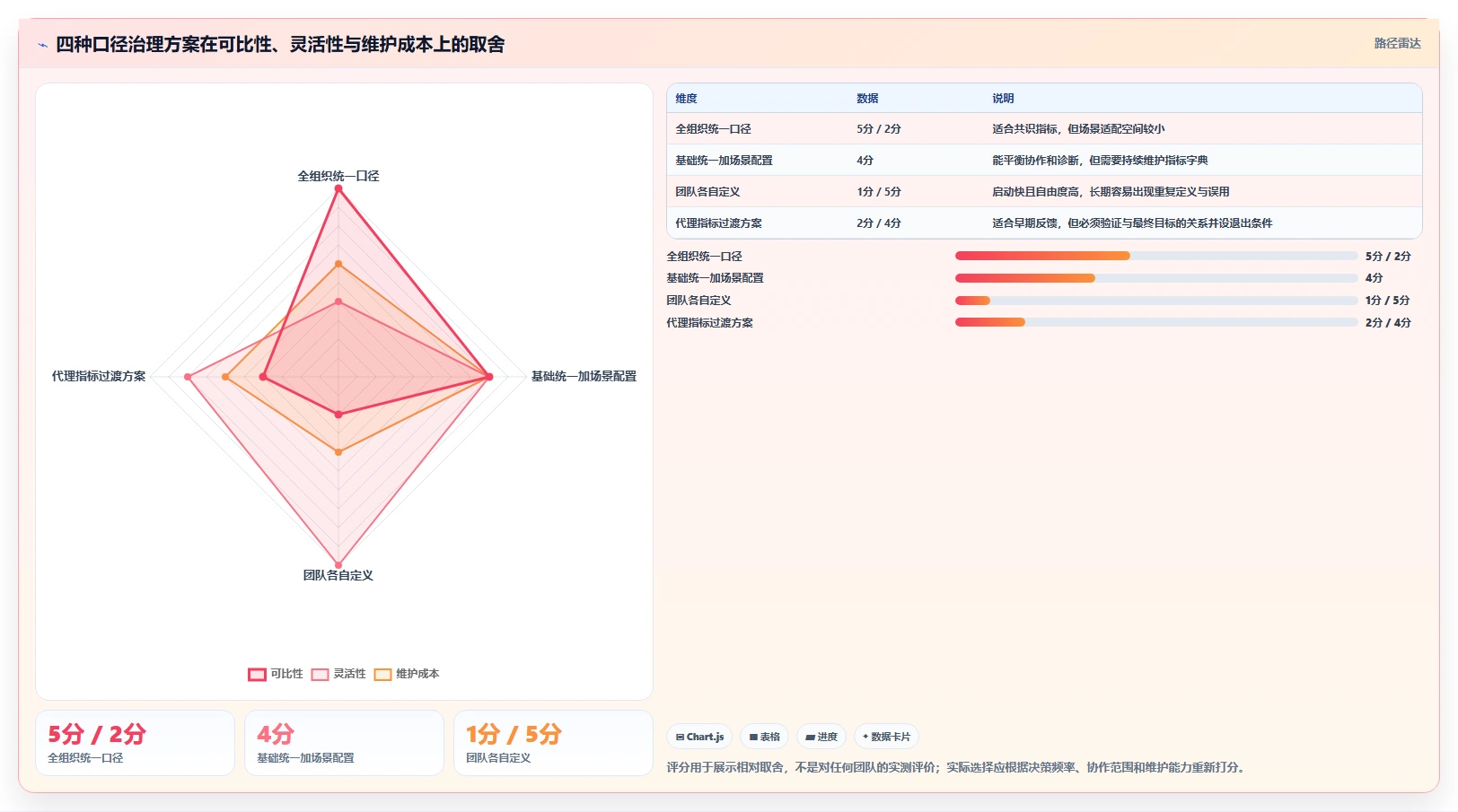The width and height of the screenshot is (1458, 812).
Task: Click the 表格 chip
Action: click(x=764, y=737)
